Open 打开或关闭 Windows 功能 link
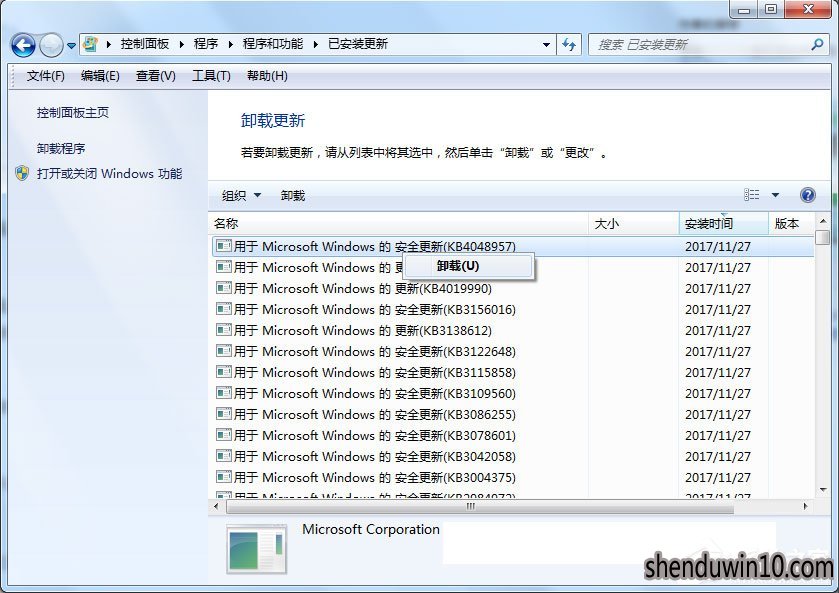Image resolution: width=839 pixels, height=593 pixels. pos(109,173)
